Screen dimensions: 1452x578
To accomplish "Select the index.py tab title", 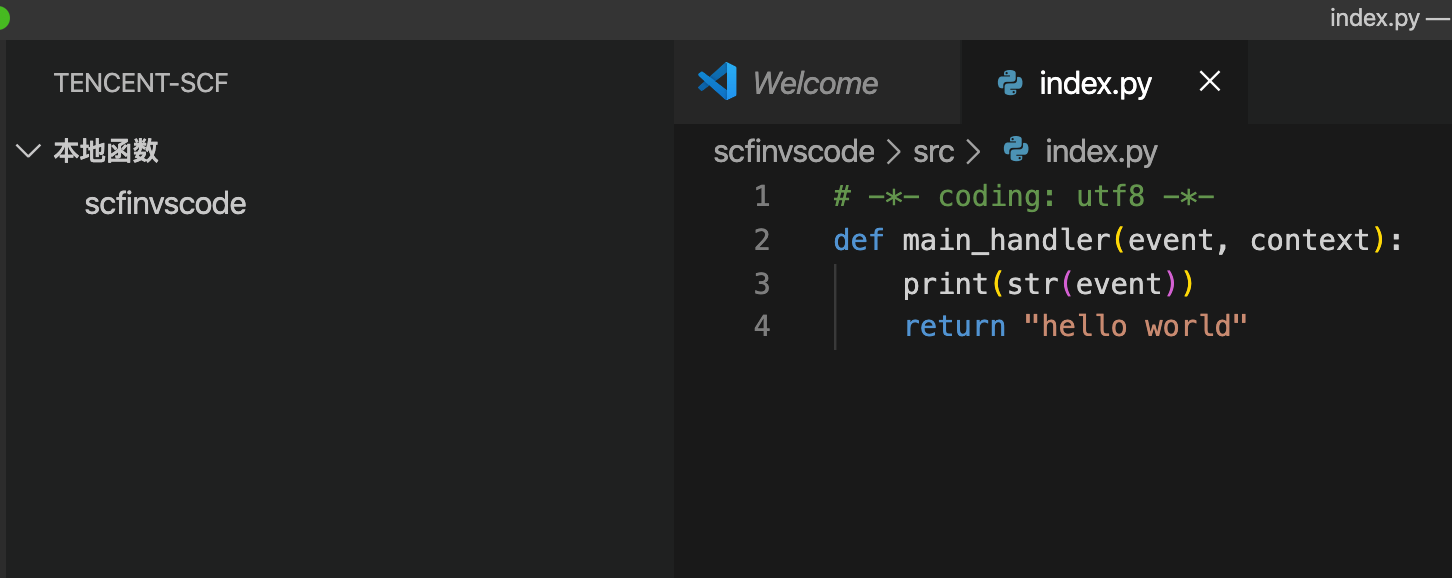I will tap(1095, 83).
